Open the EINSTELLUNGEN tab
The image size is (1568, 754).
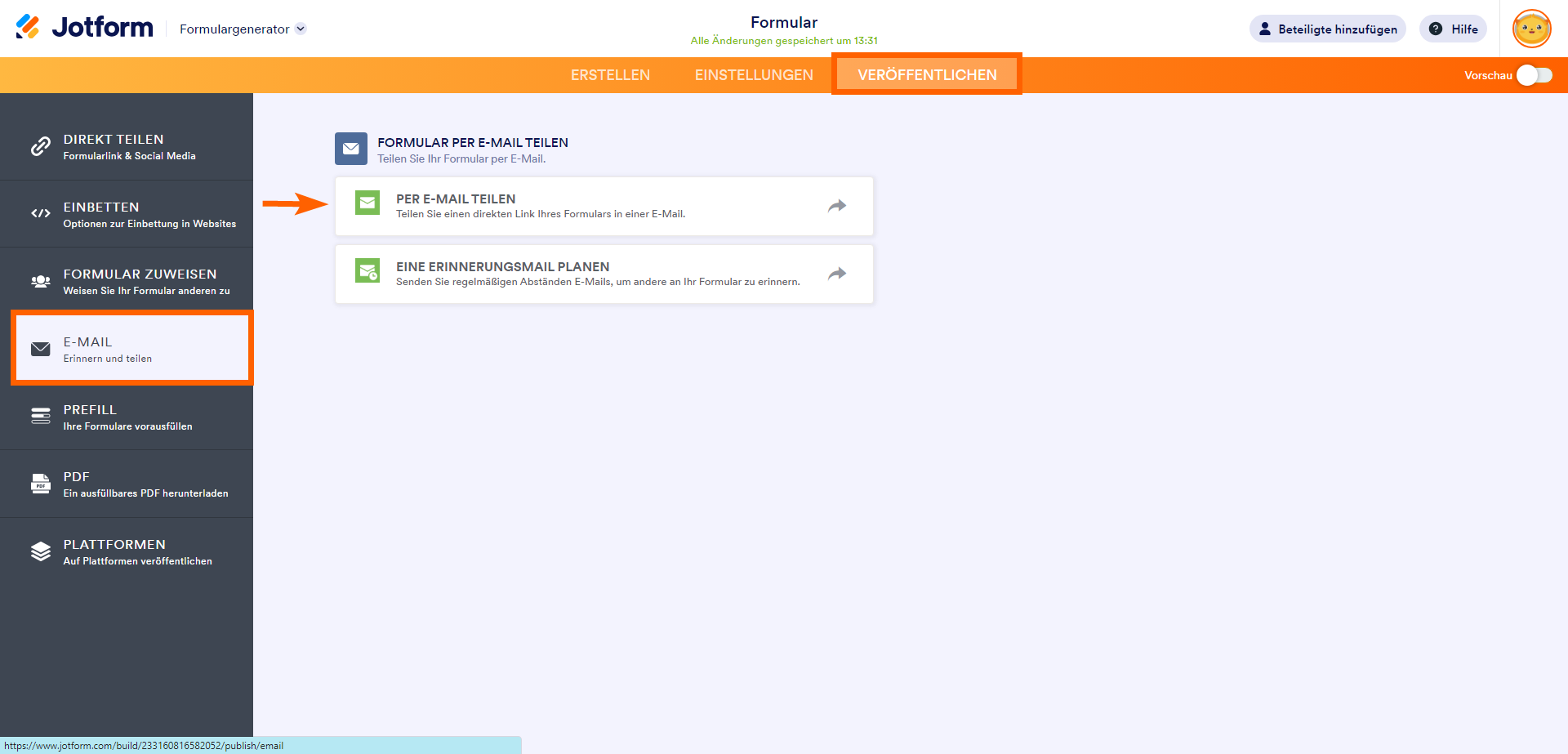coord(754,75)
